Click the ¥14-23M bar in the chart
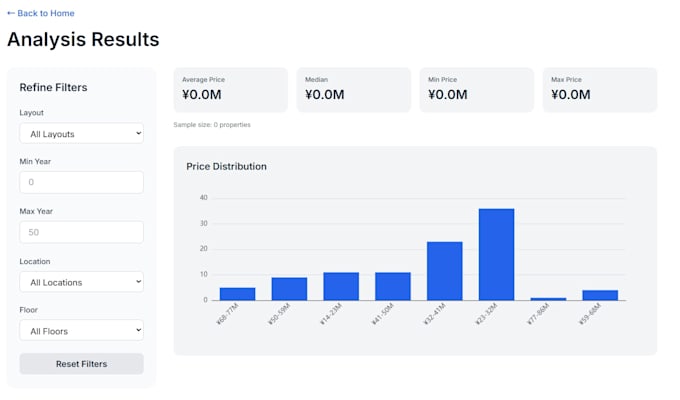This screenshot has width=680, height=400. (x=341, y=286)
